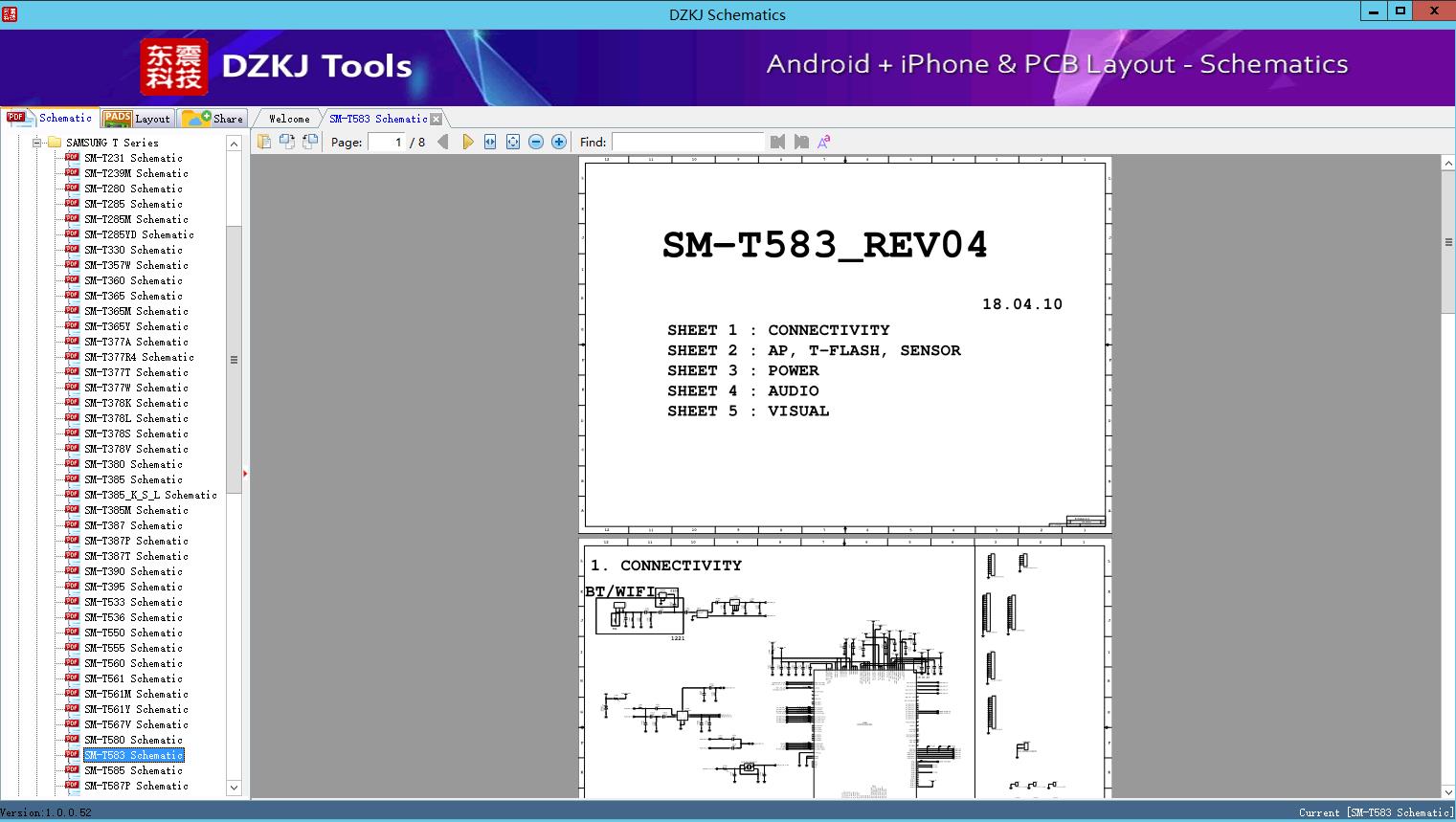Select SM-T285M Schematic
The height and width of the screenshot is (822, 1456).
[136, 219]
